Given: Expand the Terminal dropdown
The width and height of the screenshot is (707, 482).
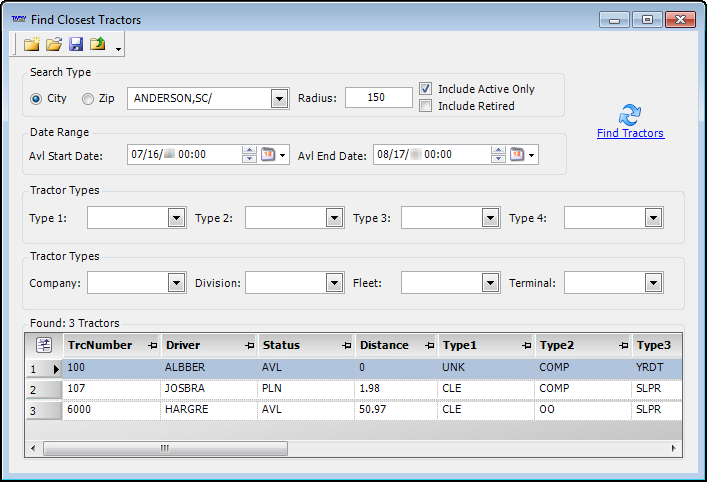Looking at the screenshot, I should [x=653, y=283].
